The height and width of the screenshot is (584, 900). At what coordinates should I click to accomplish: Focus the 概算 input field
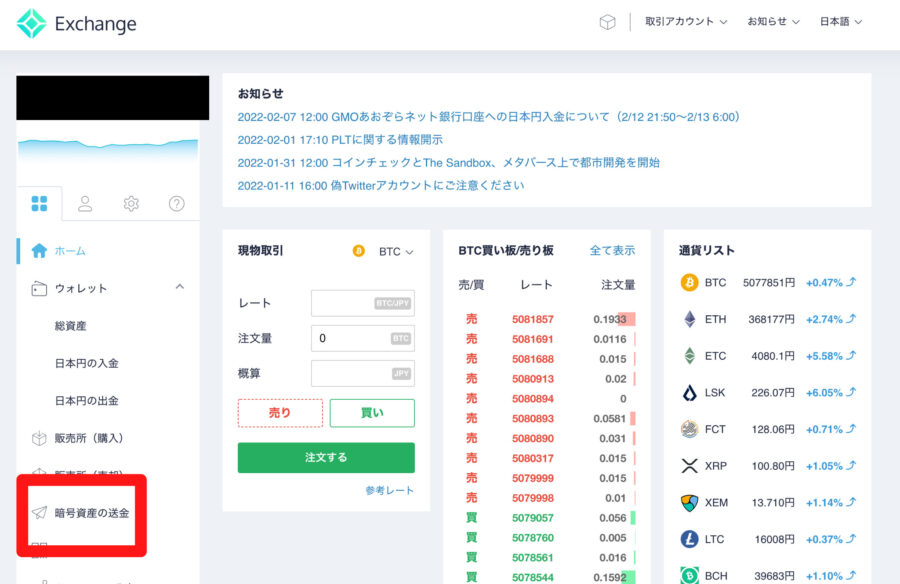(x=363, y=373)
